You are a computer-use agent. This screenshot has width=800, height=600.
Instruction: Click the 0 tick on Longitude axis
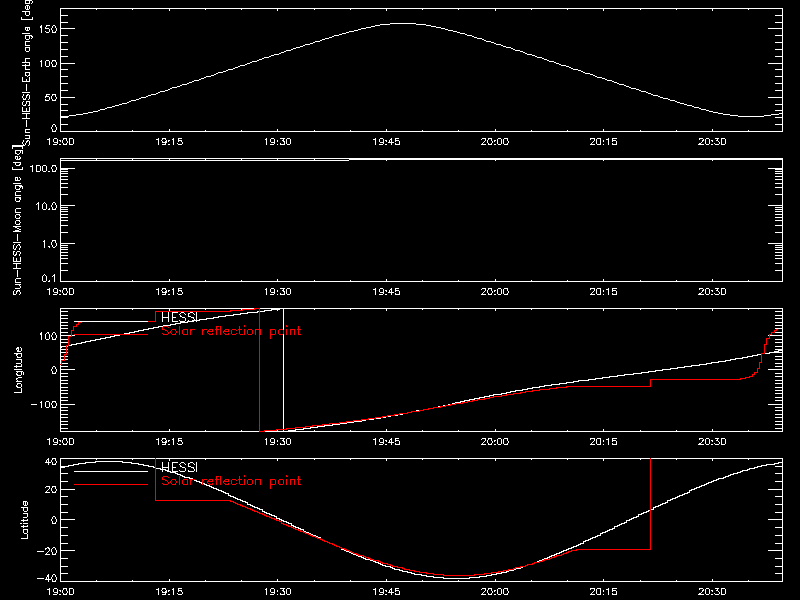[54, 370]
